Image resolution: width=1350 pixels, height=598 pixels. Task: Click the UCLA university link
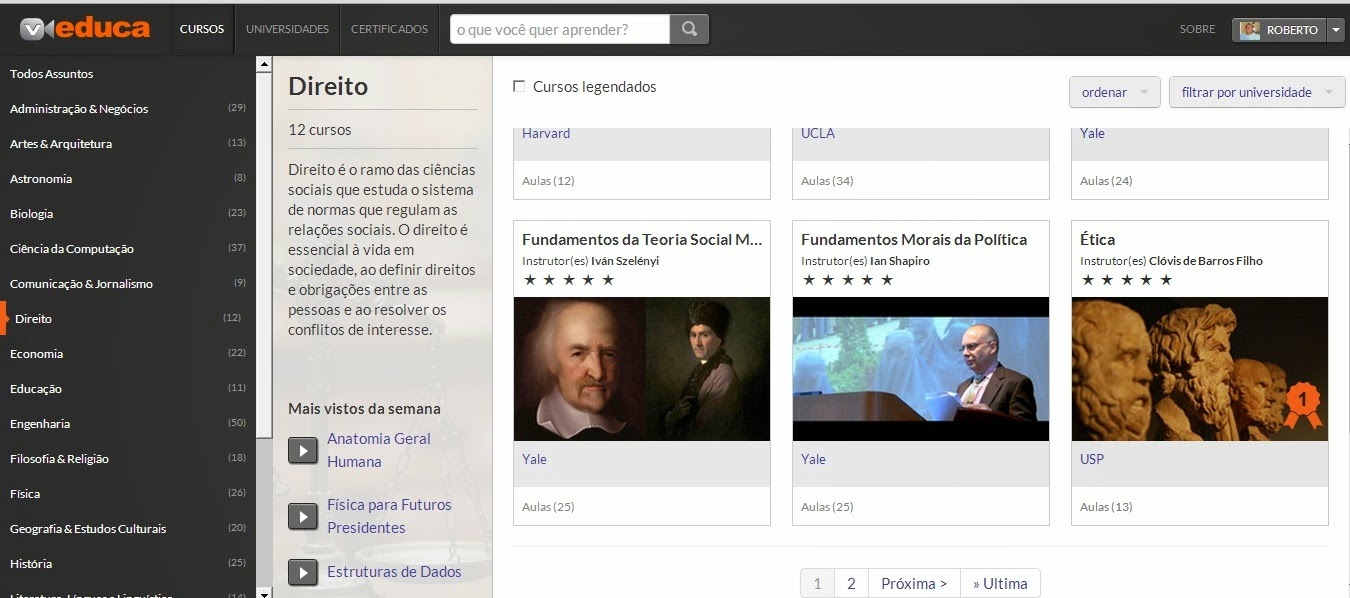(x=818, y=133)
